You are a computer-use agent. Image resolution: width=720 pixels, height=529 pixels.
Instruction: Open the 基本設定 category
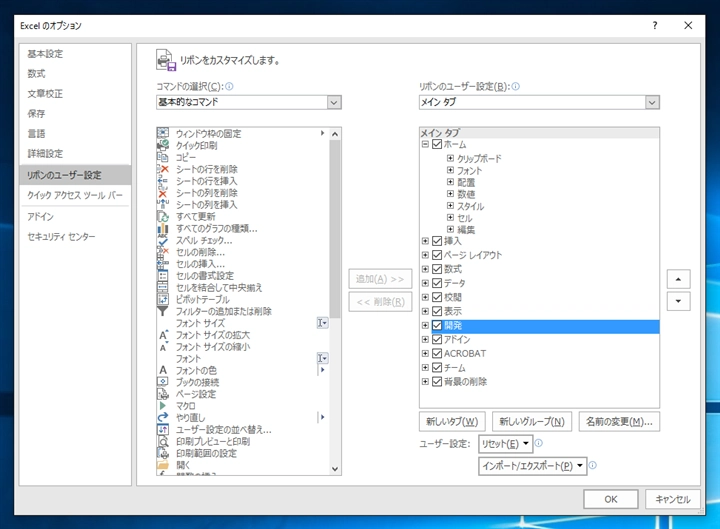[x=45, y=54]
